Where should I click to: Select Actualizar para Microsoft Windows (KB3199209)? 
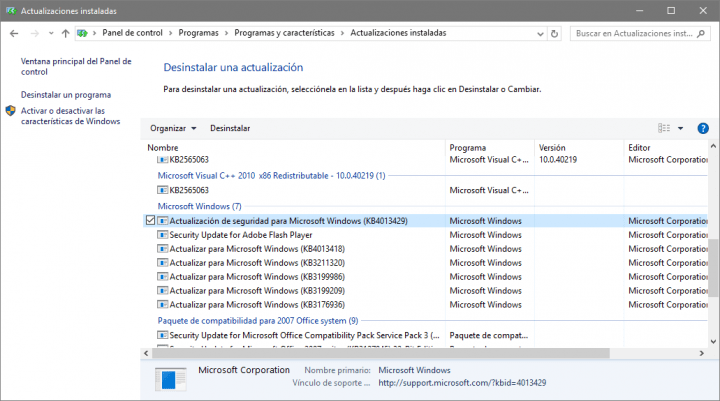[257, 290]
